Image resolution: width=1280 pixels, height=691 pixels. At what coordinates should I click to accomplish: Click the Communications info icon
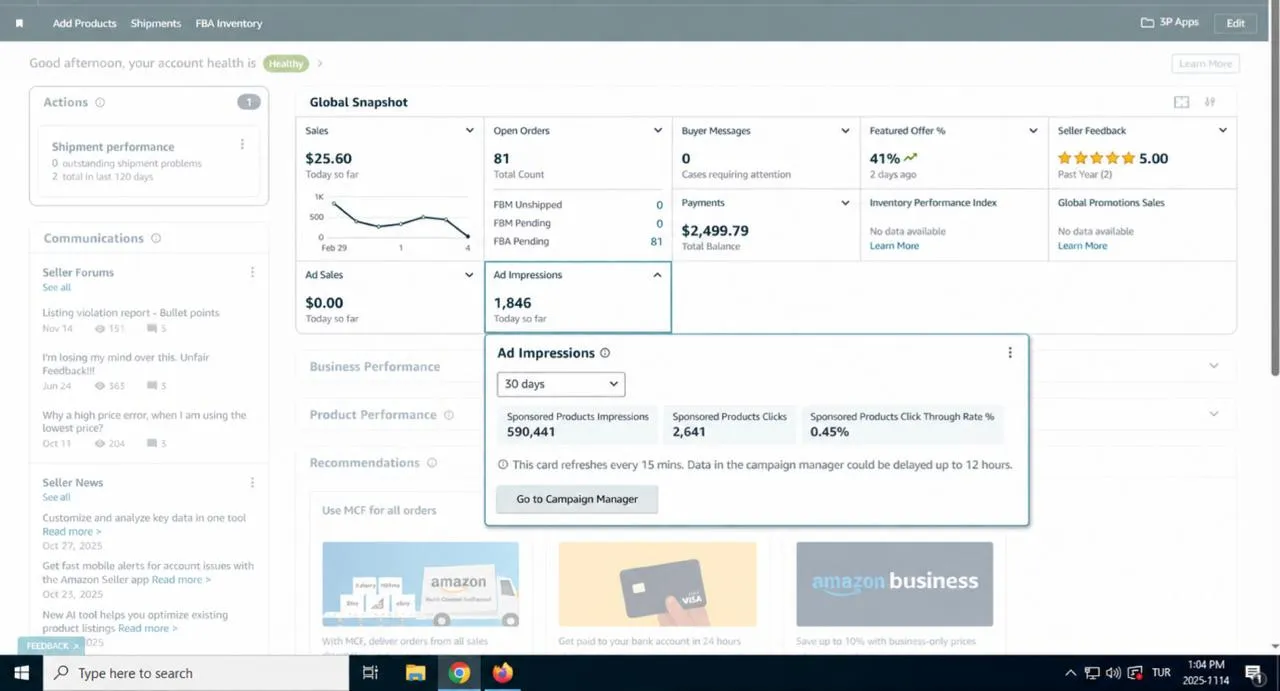156,238
